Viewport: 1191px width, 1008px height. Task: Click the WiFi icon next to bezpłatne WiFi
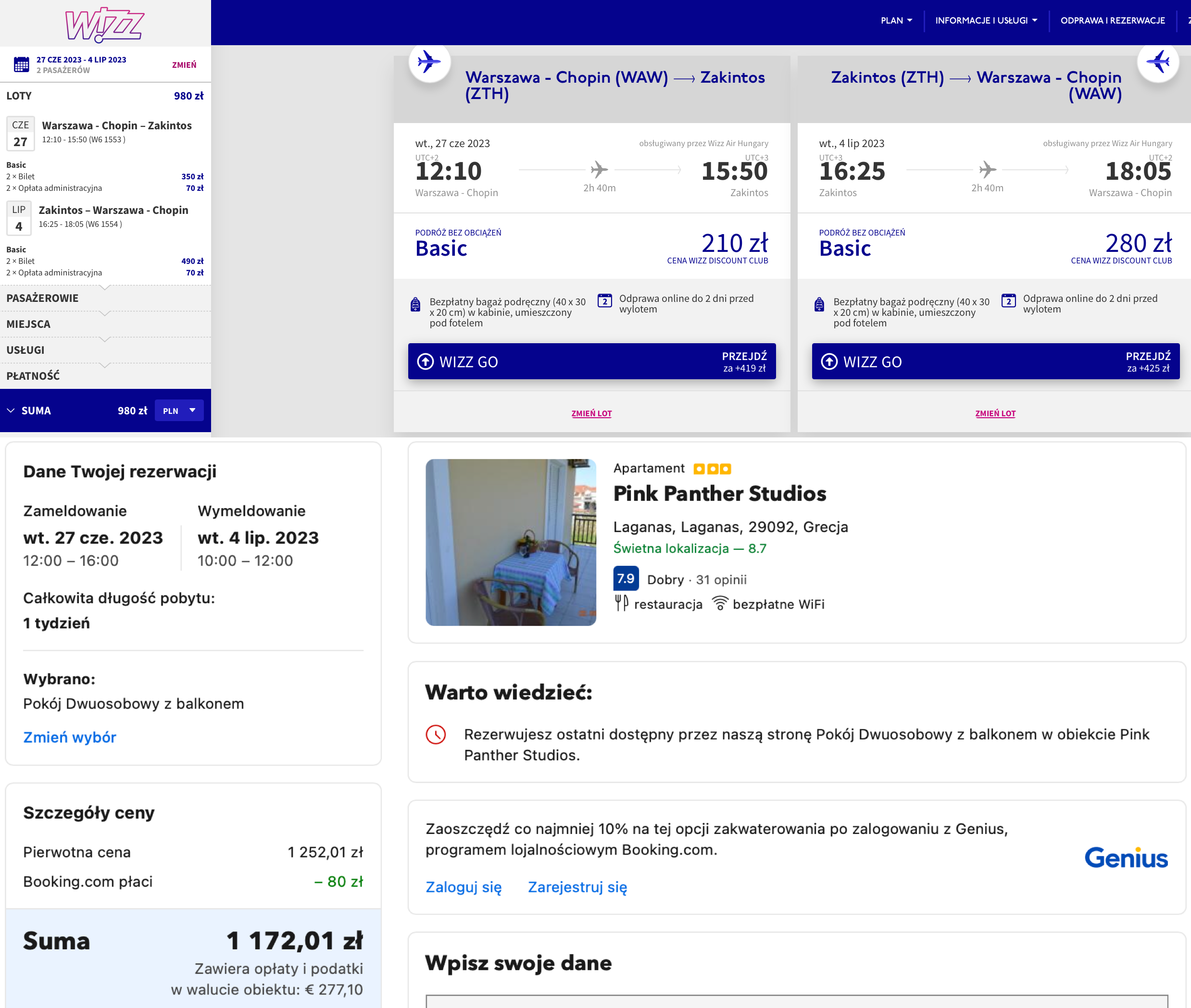coord(720,603)
